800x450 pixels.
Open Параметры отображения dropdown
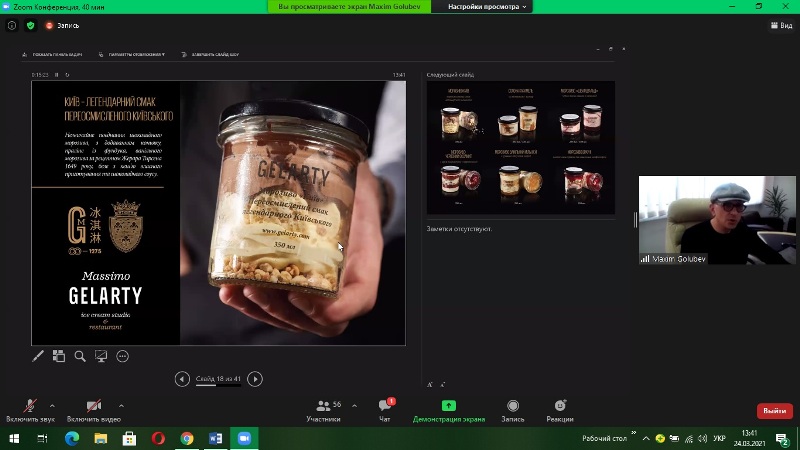pyautogui.click(x=132, y=54)
